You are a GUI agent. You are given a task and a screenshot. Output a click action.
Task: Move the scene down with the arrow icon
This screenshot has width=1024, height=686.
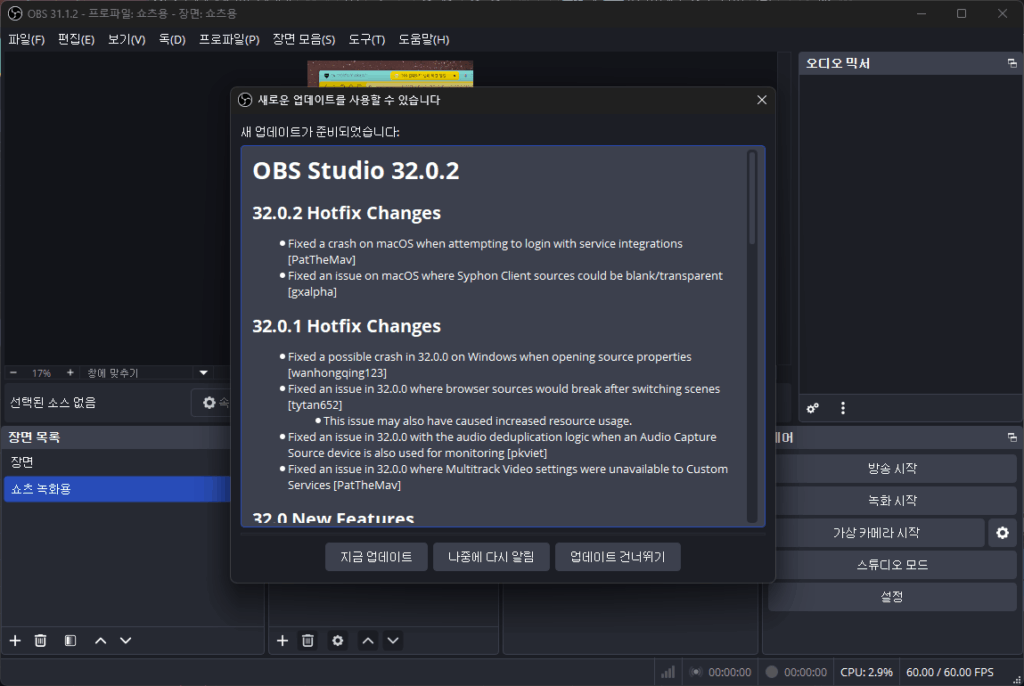[125, 640]
